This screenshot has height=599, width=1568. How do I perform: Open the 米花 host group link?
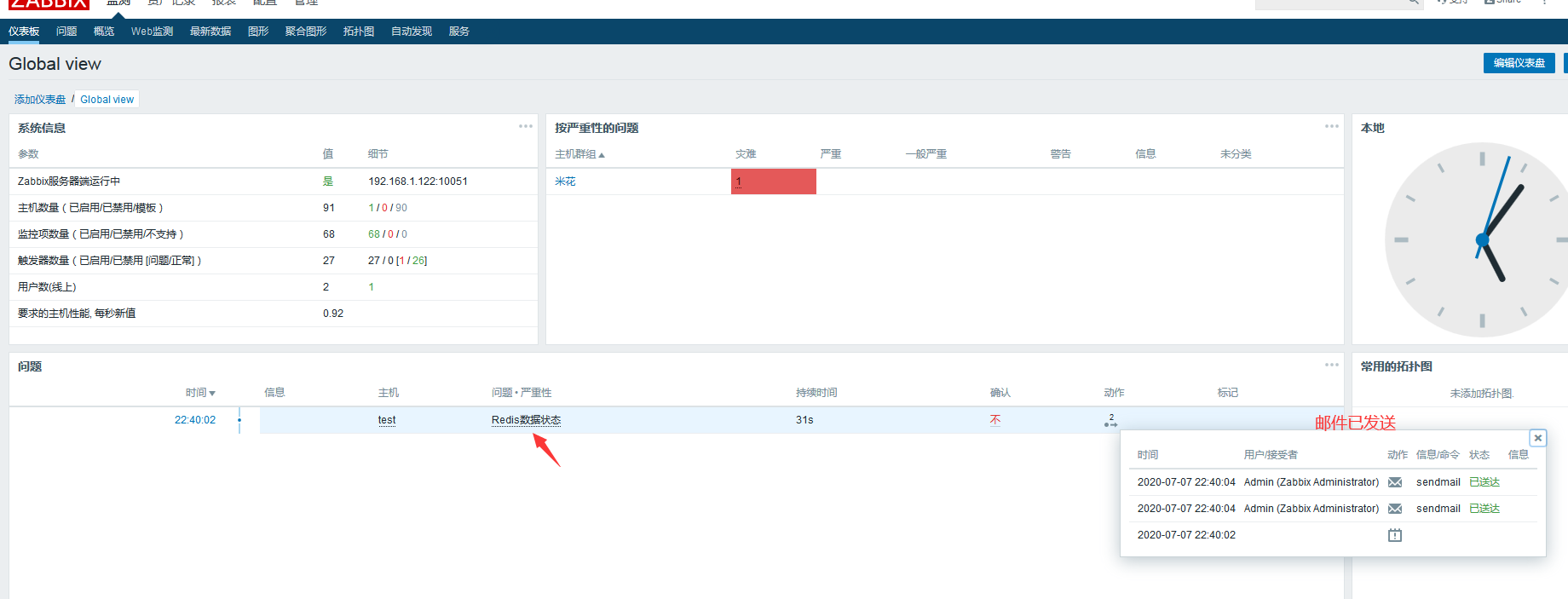click(x=565, y=181)
